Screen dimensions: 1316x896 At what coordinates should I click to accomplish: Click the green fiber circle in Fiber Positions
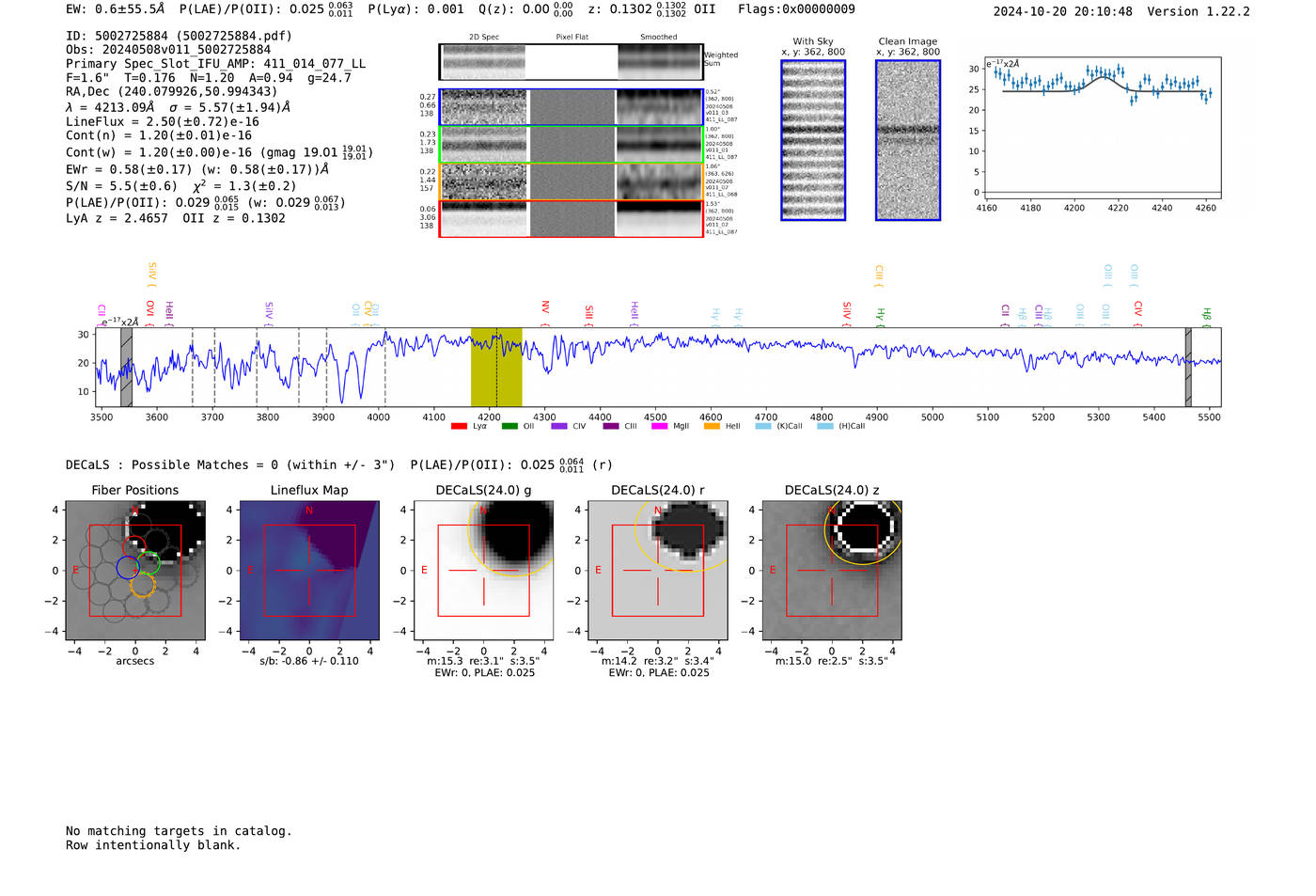point(149,564)
